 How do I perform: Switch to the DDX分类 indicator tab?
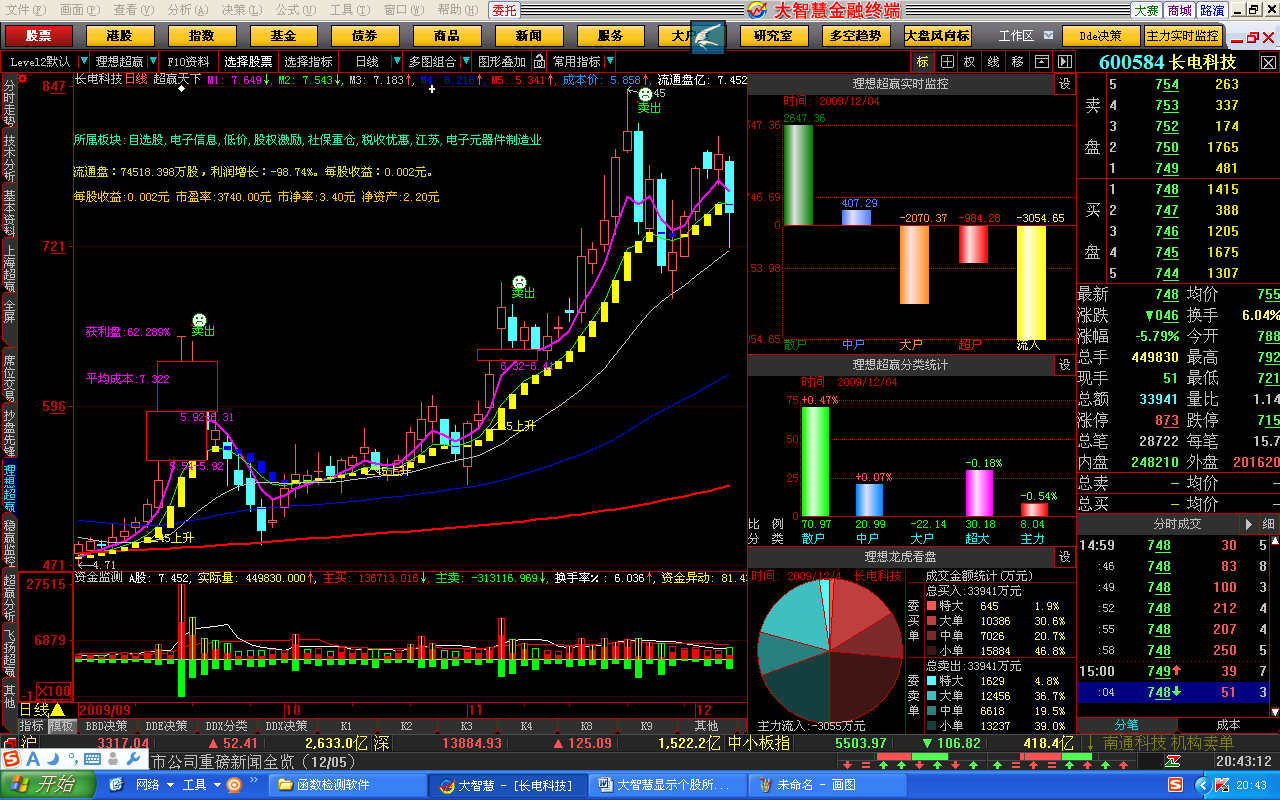226,726
